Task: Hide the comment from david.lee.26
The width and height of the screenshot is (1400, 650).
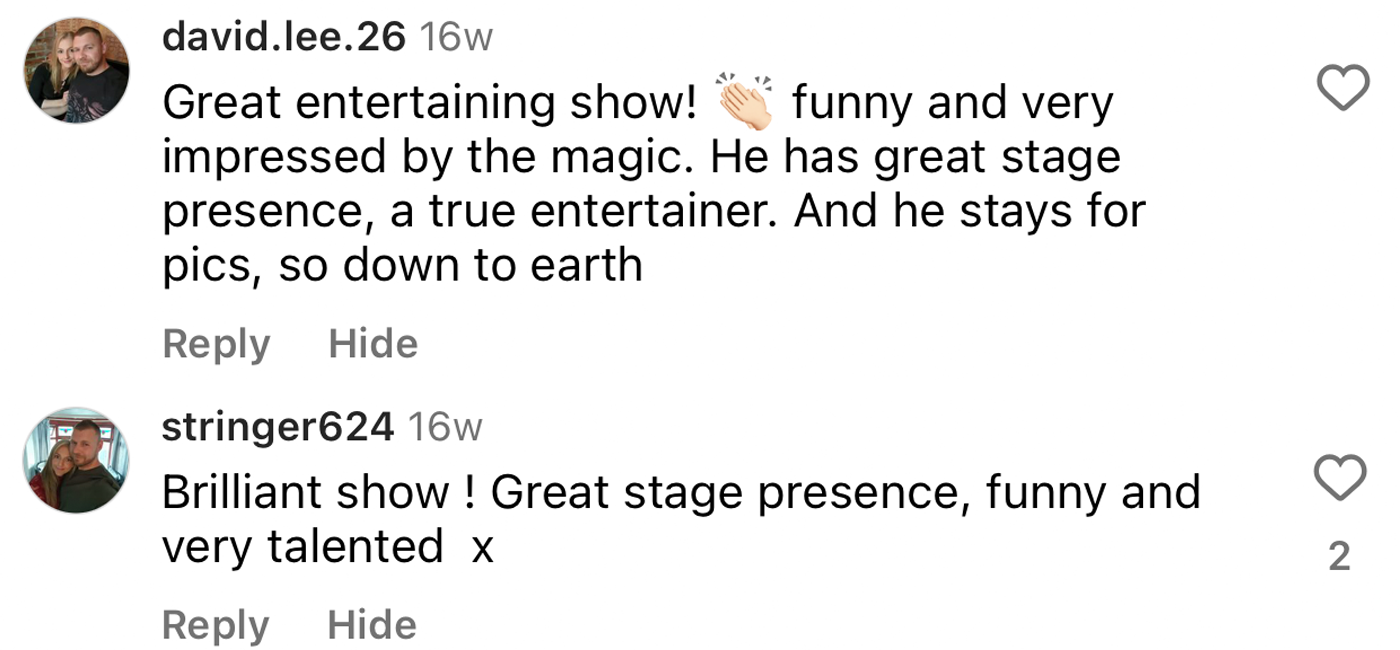Action: (373, 344)
